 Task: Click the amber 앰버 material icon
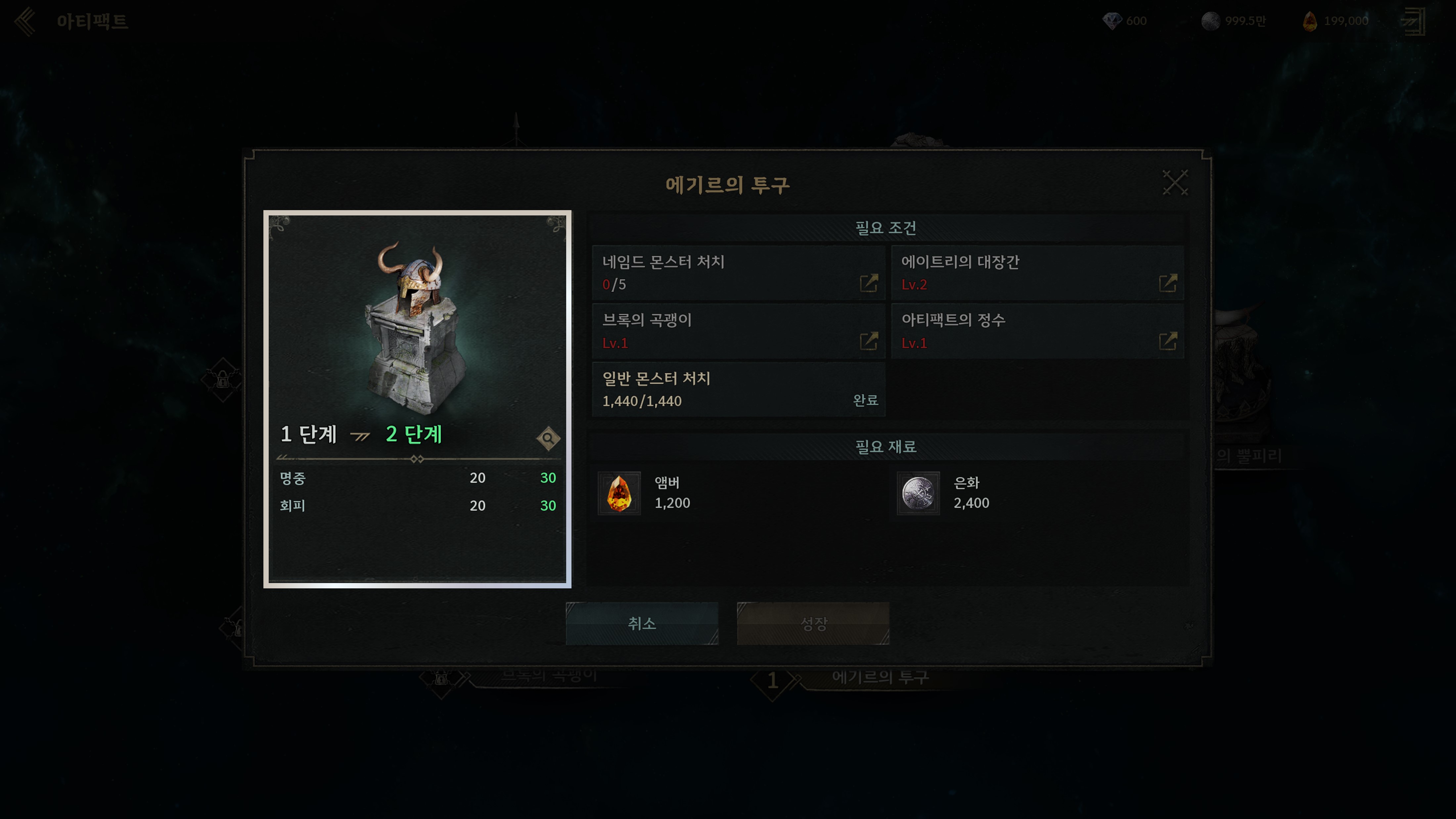(619, 493)
